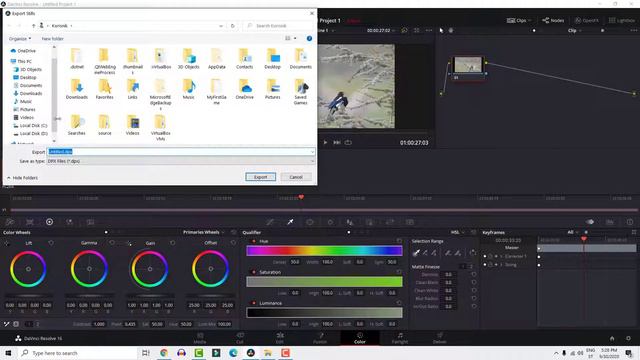Viewport: 640px width, 360px height.
Task: Open the Information palette icon
Action: pyautogui.click(x=630, y=222)
